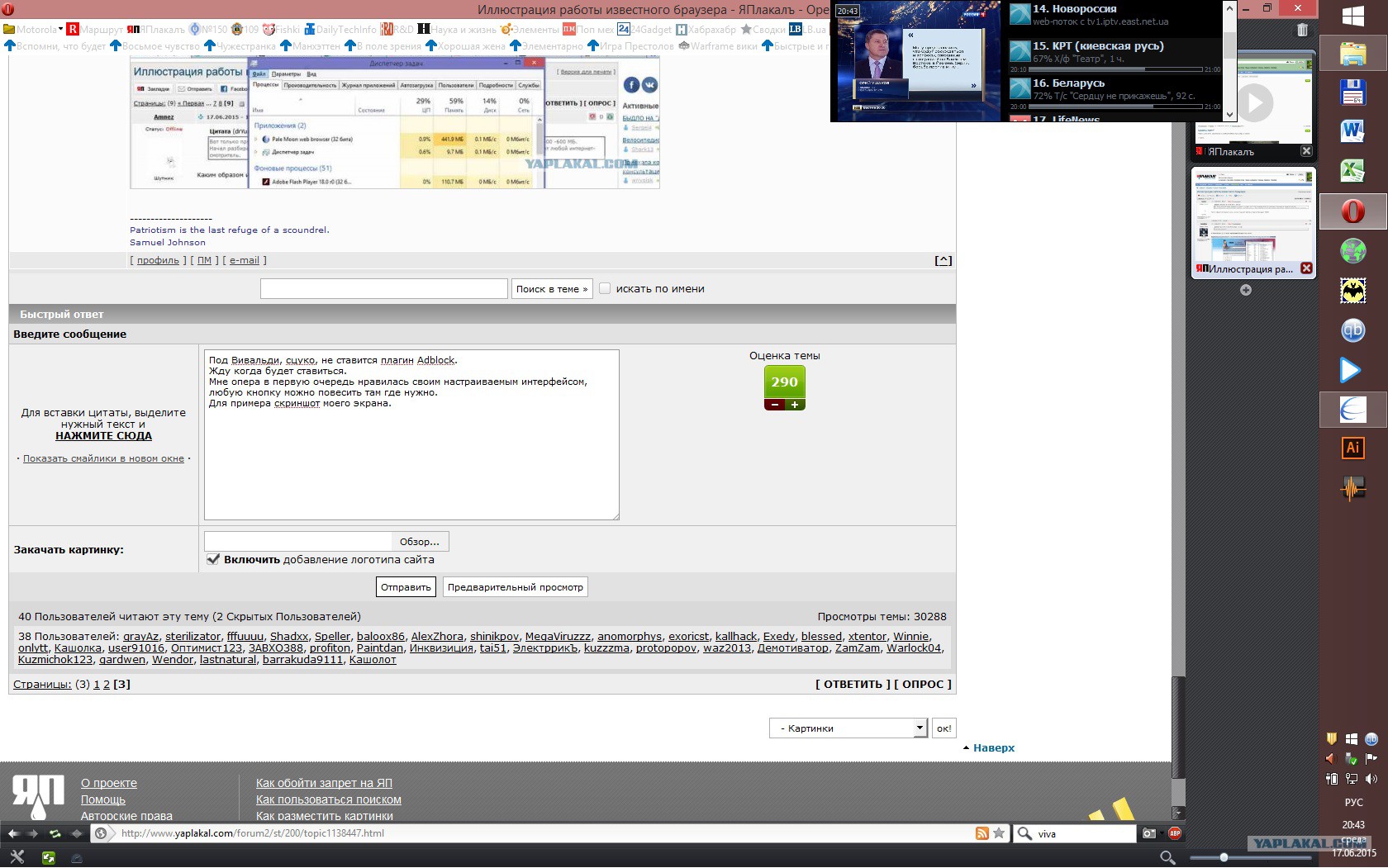
Task: Expand the Motorola bookmark folder
Action: pyautogui.click(x=33, y=29)
